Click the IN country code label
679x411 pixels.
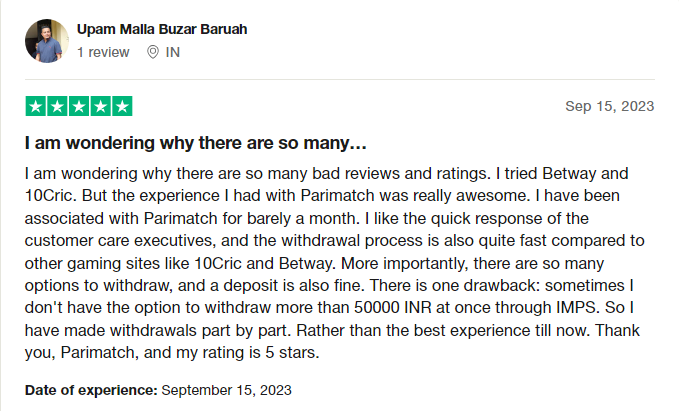(172, 52)
